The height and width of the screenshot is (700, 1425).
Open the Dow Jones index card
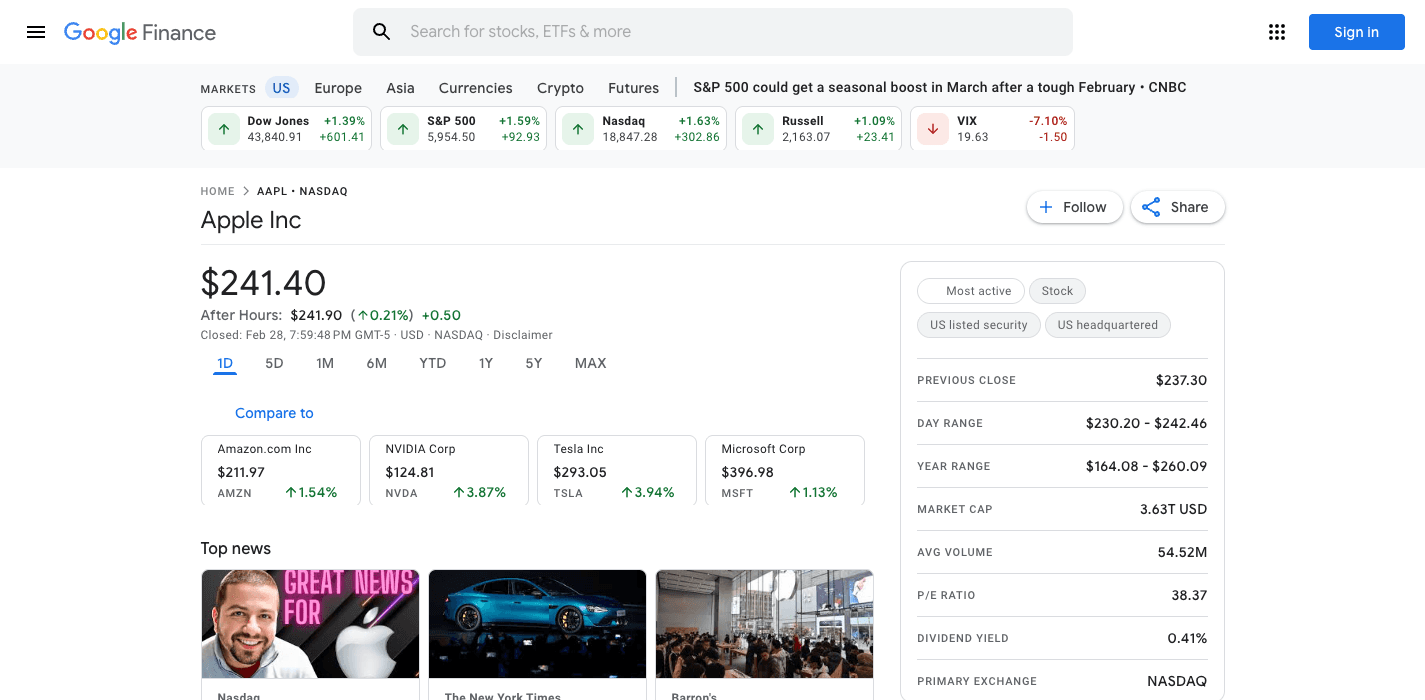(286, 129)
